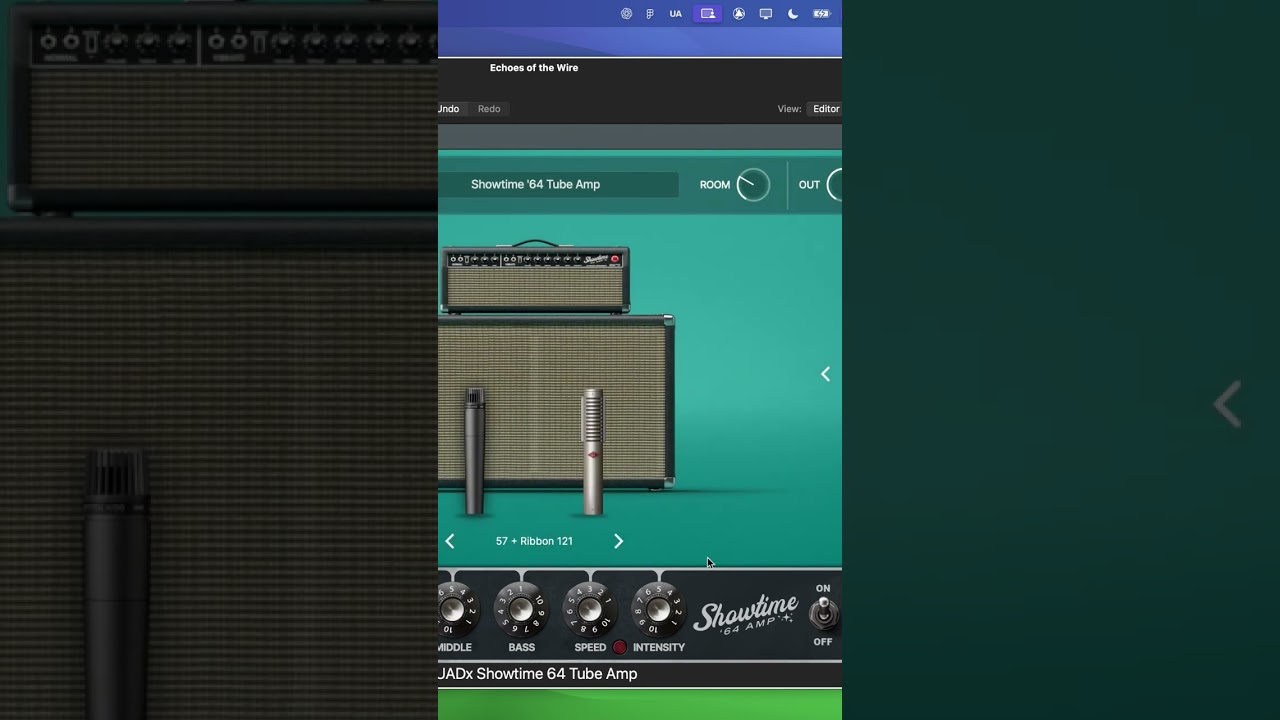Go to the next microphone pairing

pyautogui.click(x=618, y=541)
